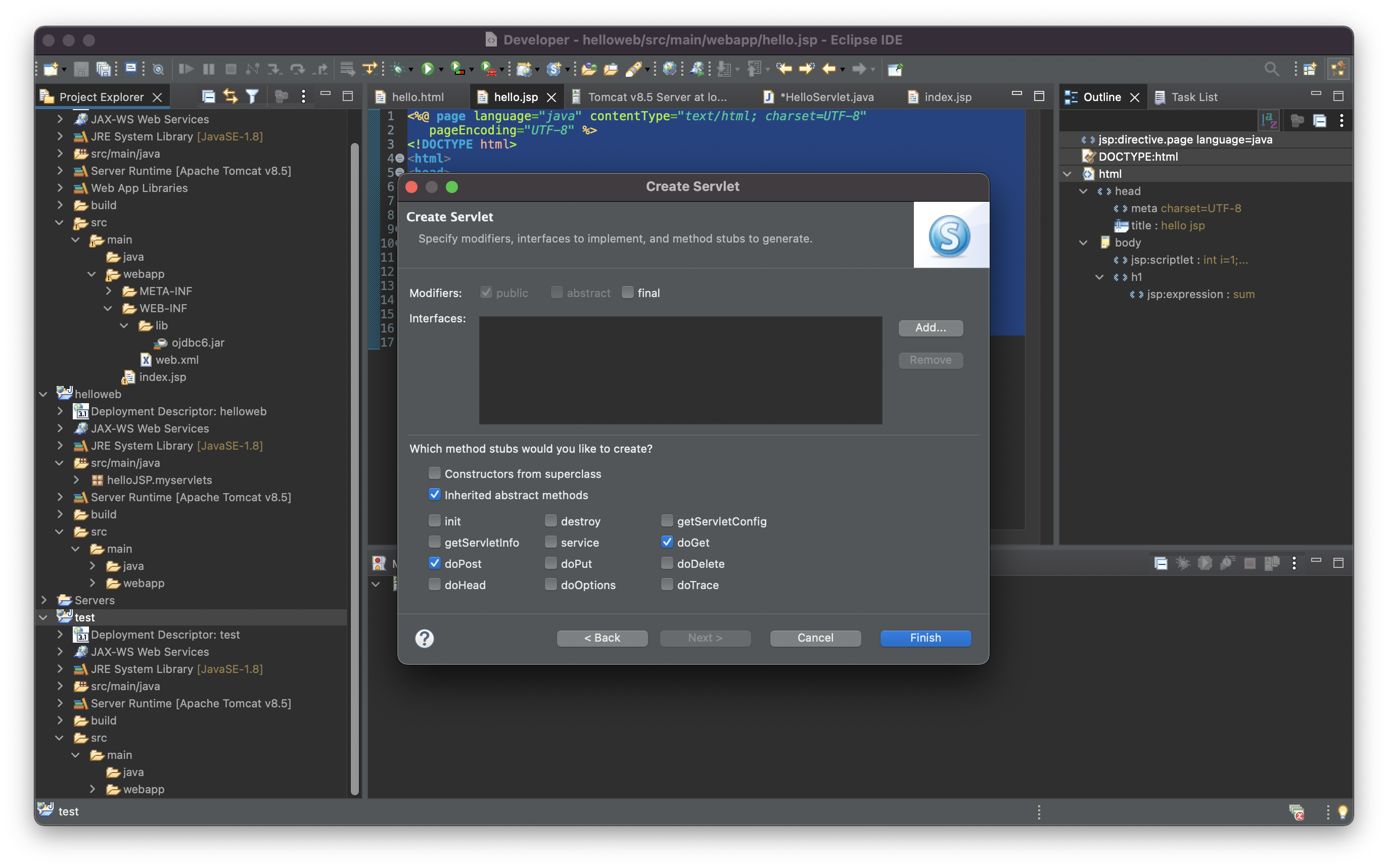Open the Task List tab
This screenshot has width=1388, height=868.
(x=1193, y=97)
